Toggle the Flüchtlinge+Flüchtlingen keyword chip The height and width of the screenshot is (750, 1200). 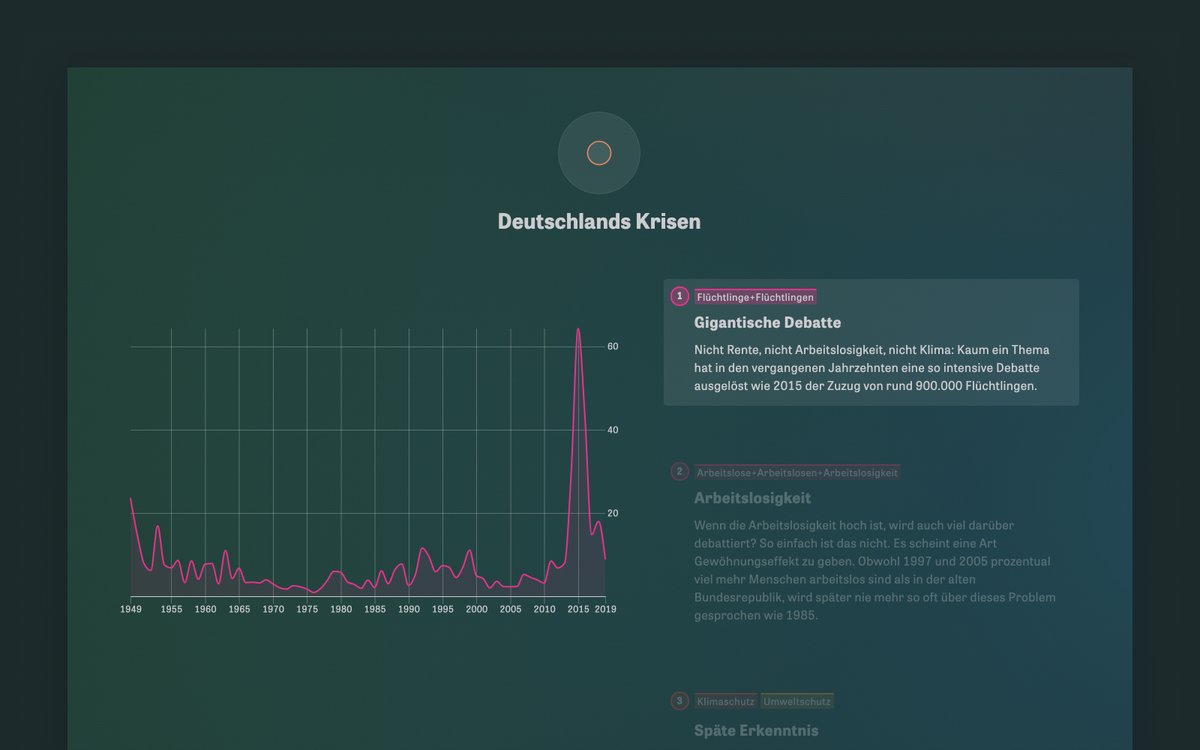(x=755, y=296)
